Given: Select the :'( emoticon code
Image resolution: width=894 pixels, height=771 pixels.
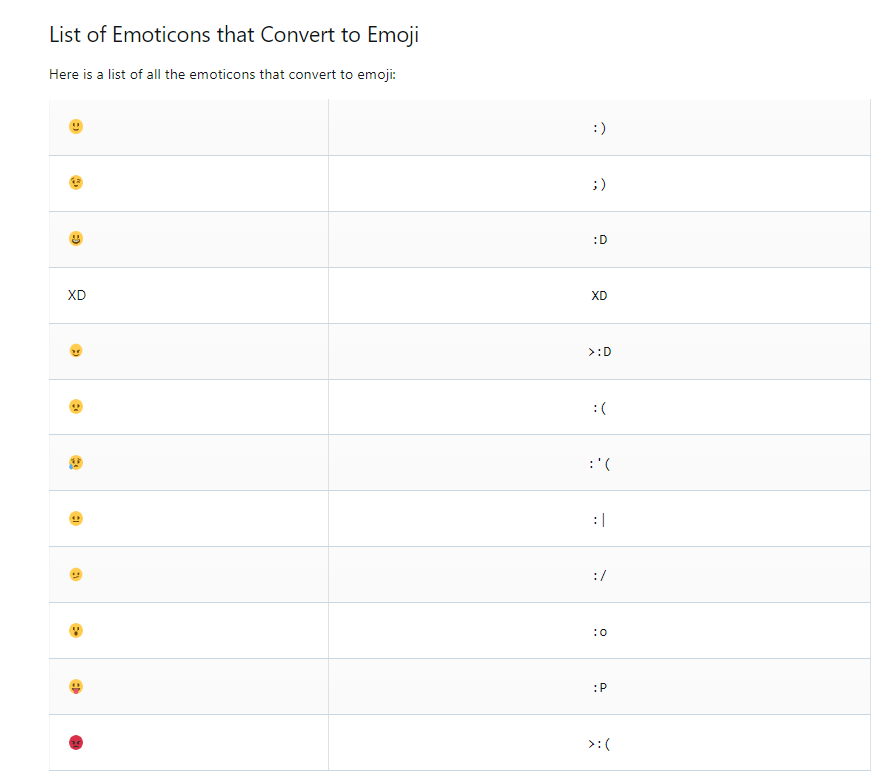Looking at the screenshot, I should click(599, 464).
